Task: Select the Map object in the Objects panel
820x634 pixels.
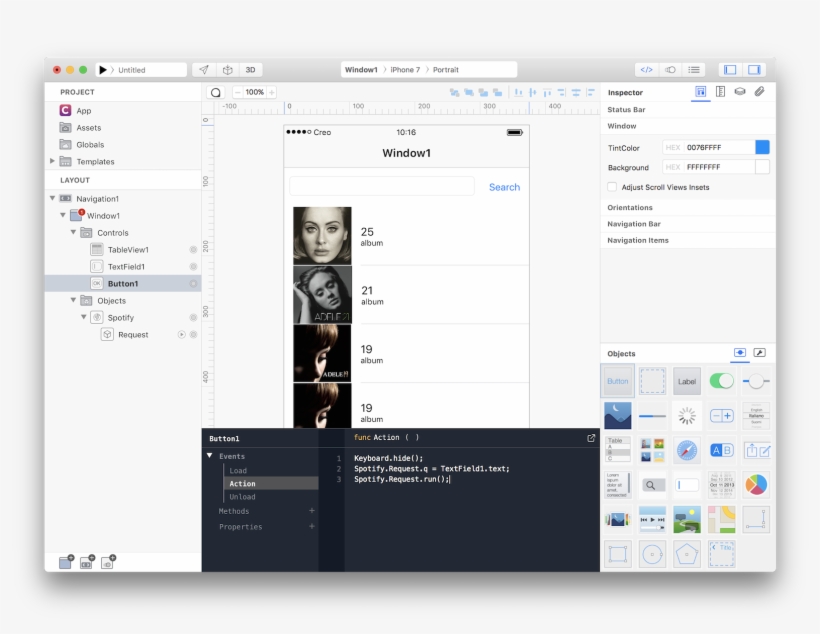Action: tap(723, 521)
